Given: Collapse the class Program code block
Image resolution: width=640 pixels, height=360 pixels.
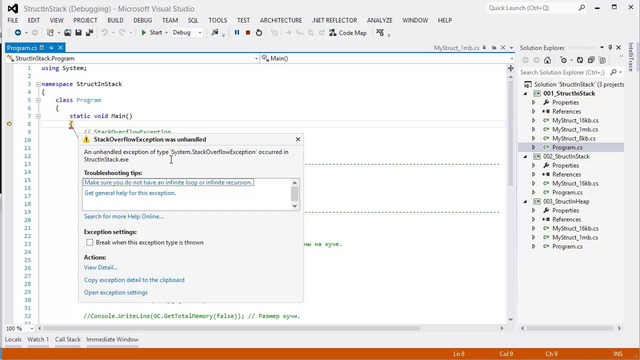Looking at the screenshot, I should (38, 100).
